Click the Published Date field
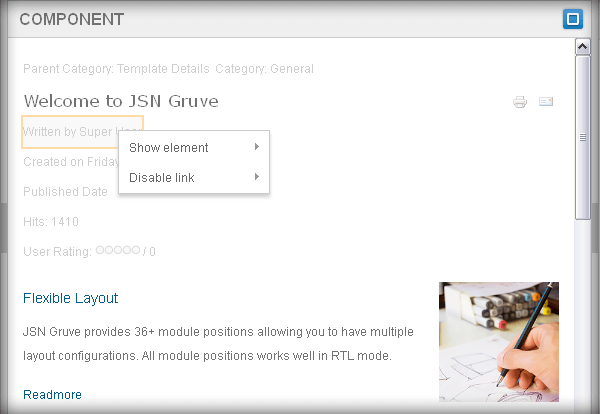The image size is (600, 414). click(65, 192)
